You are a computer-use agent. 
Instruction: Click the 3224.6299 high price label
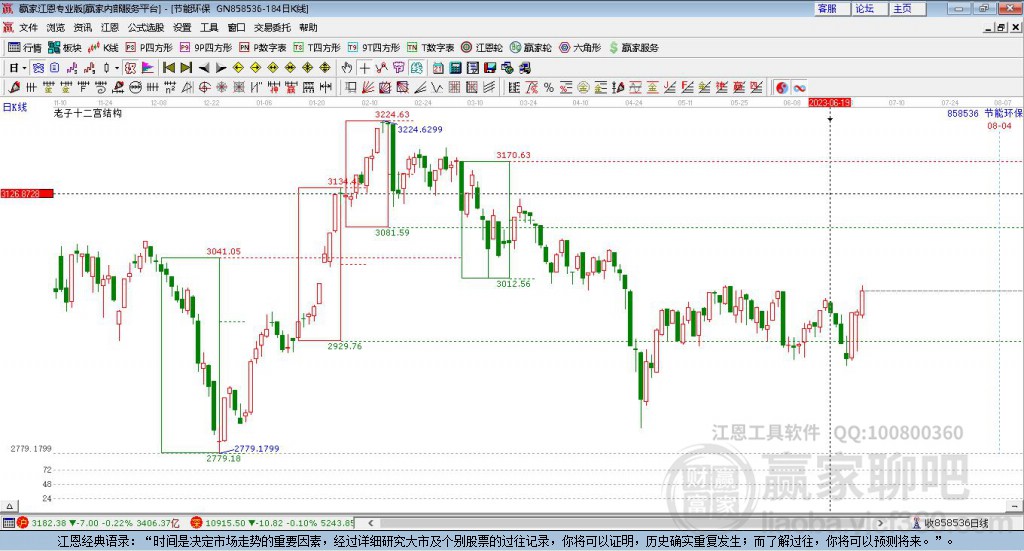420,129
